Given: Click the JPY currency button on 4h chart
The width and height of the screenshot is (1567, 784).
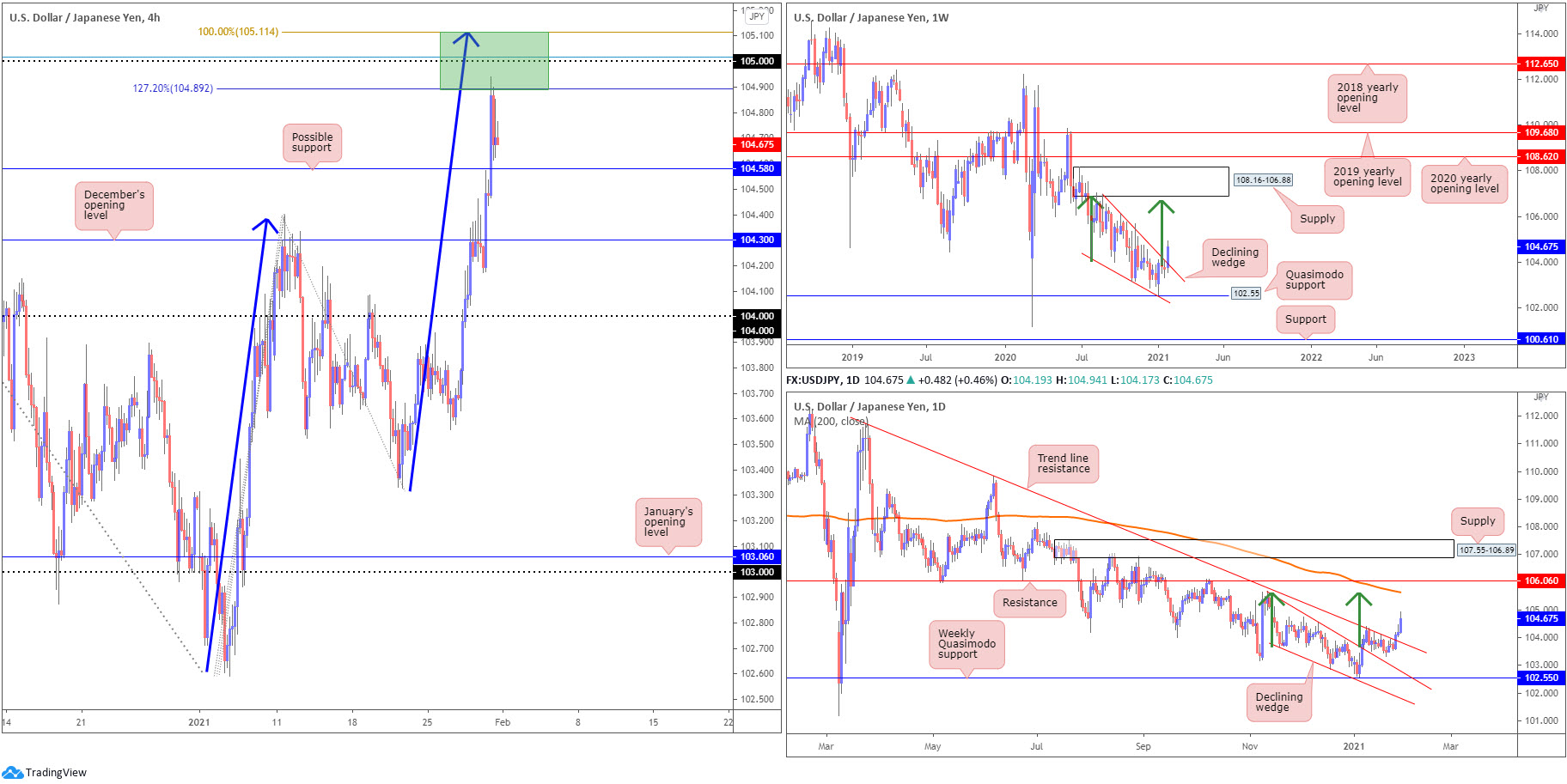Looking at the screenshot, I should [756, 16].
